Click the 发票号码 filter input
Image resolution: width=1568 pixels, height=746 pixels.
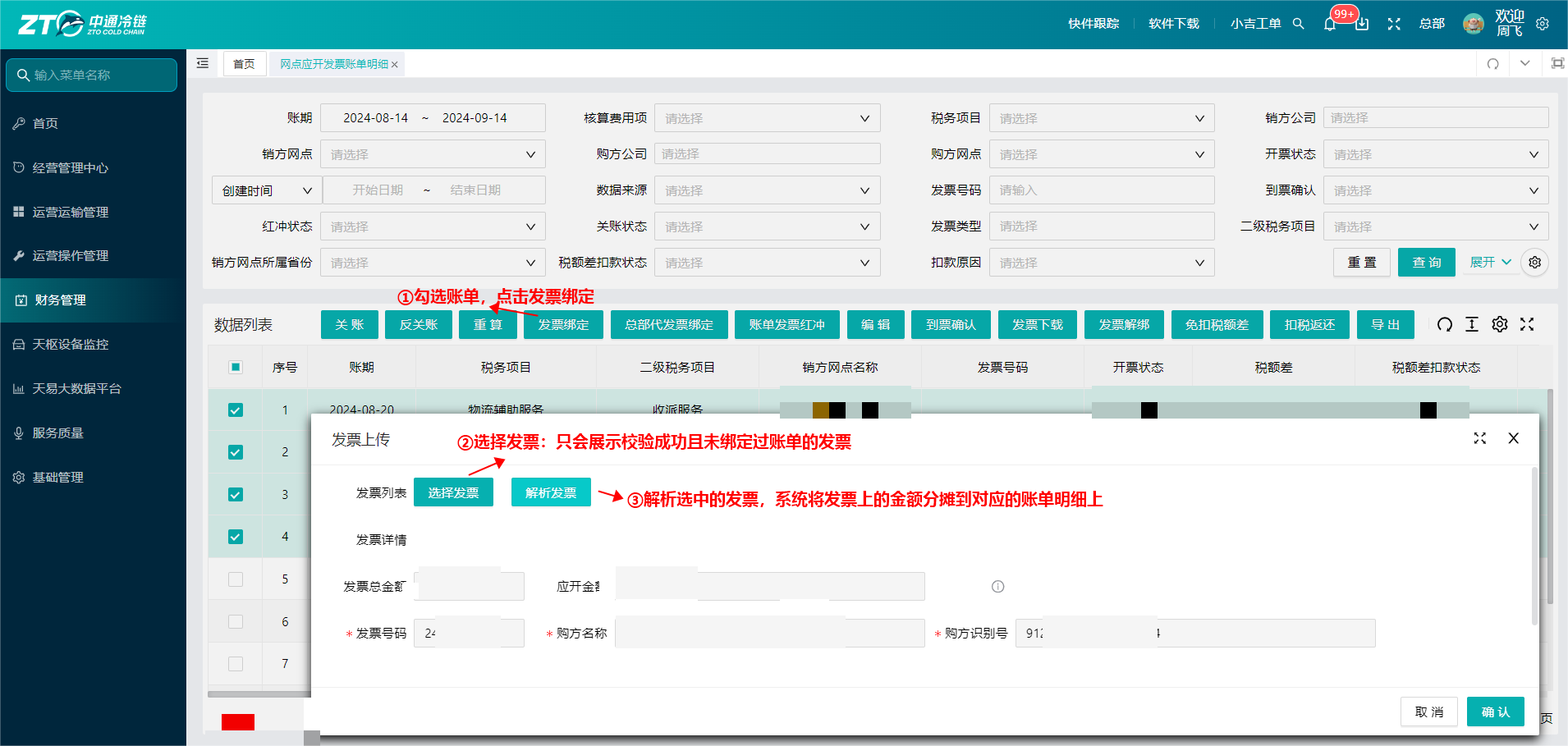point(1102,190)
